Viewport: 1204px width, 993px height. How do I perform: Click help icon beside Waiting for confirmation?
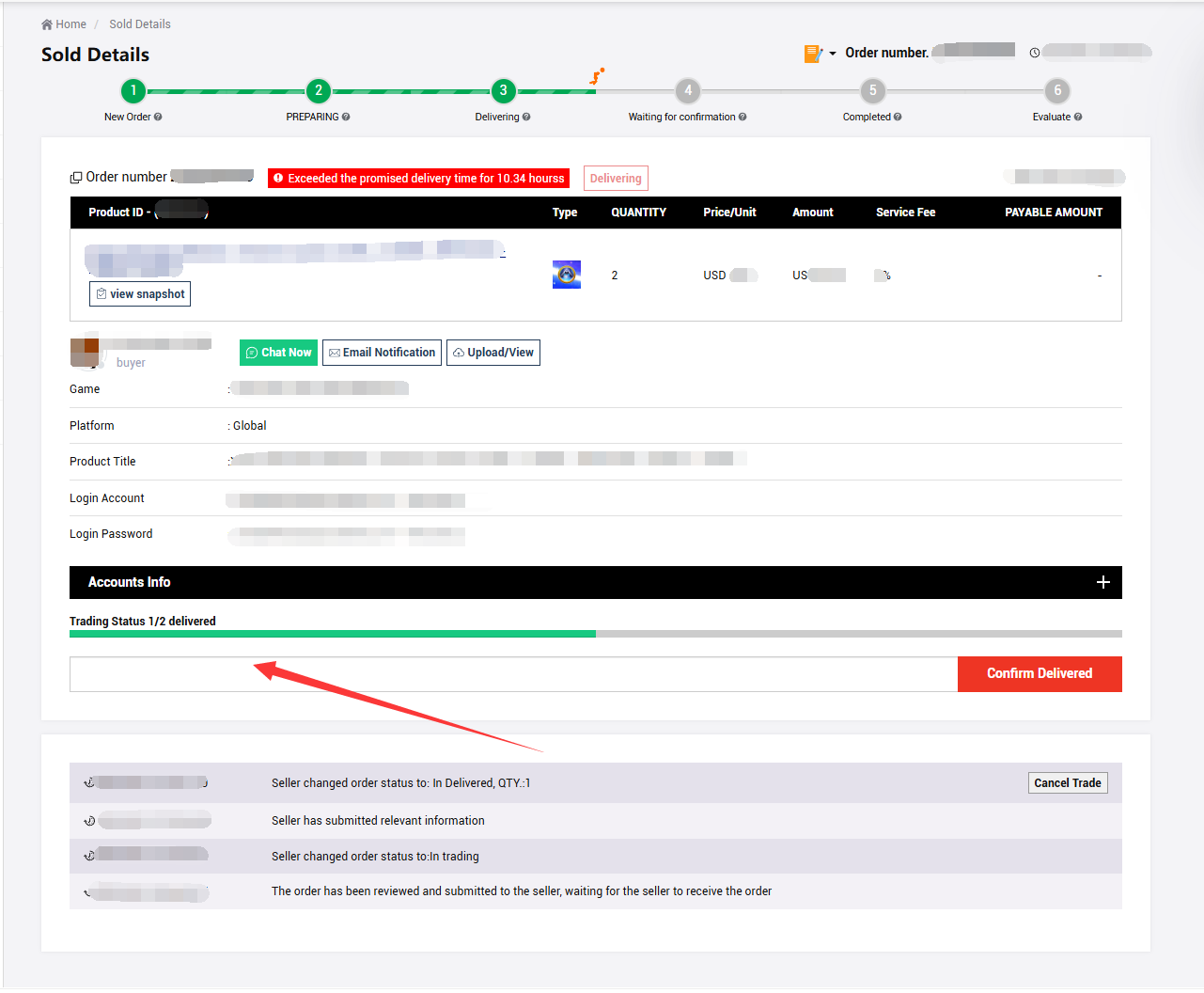pos(743,118)
